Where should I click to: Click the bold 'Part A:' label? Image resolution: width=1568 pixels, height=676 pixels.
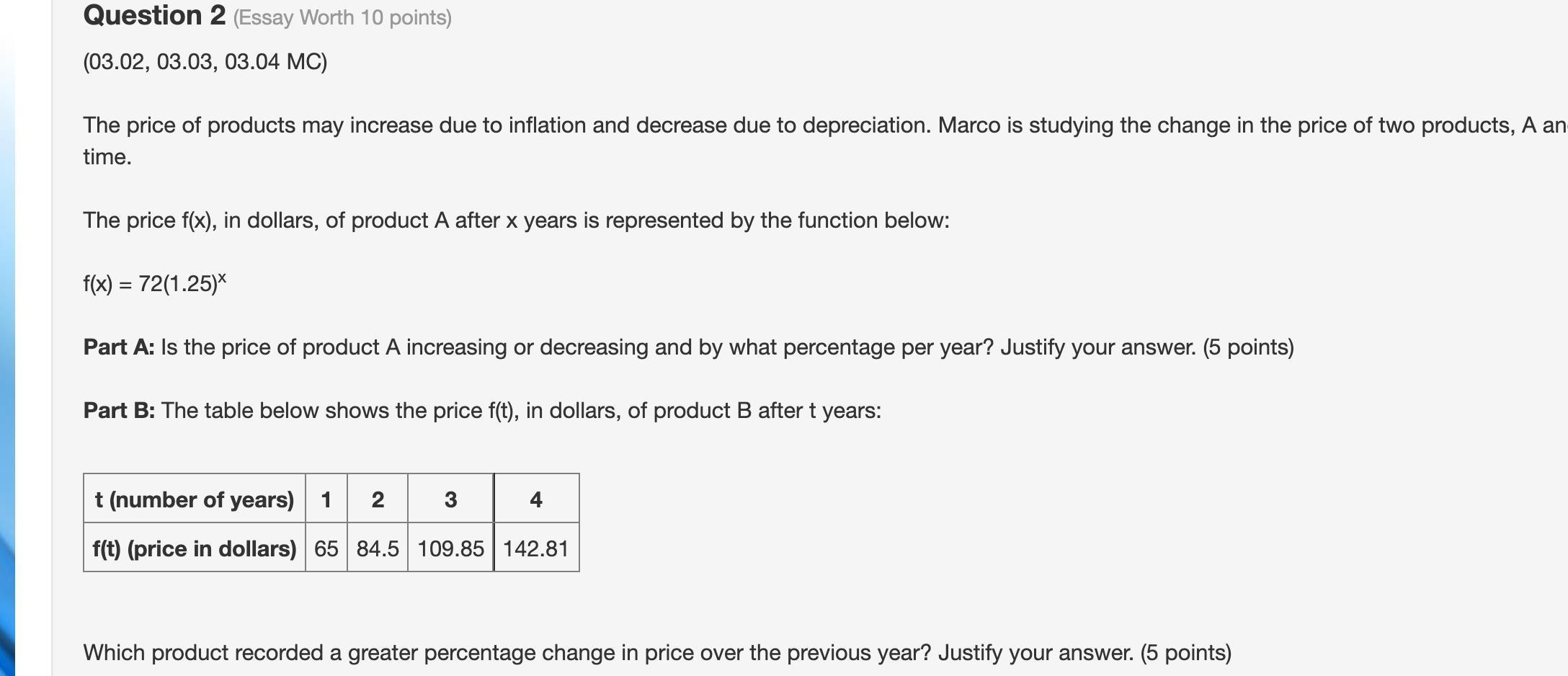[x=119, y=347]
